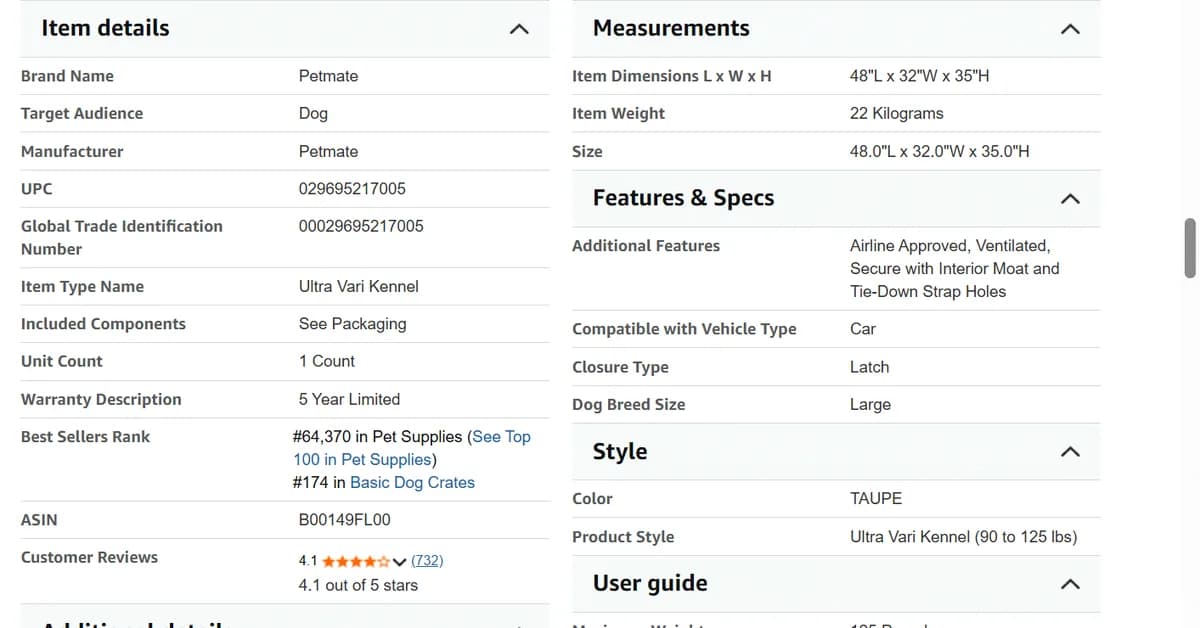Open the star rating breakdown dropdown
Viewport: 1200px width, 628px height.
(401, 560)
